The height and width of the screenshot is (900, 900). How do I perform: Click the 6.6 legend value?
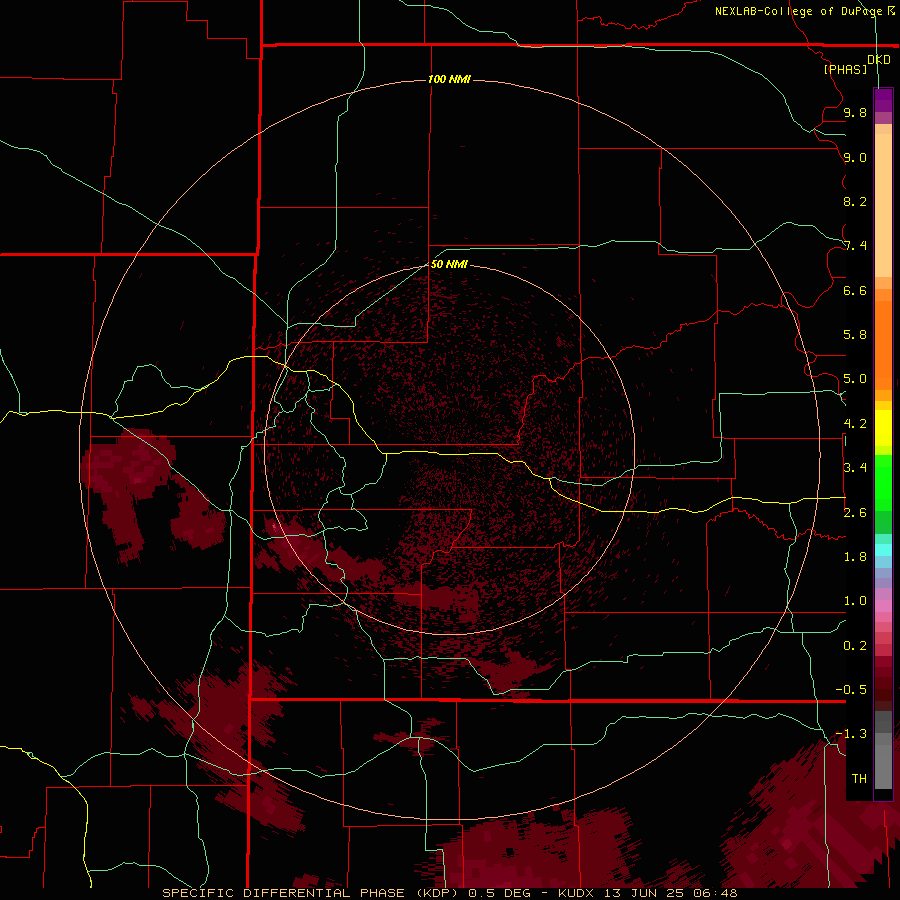pyautogui.click(x=855, y=290)
